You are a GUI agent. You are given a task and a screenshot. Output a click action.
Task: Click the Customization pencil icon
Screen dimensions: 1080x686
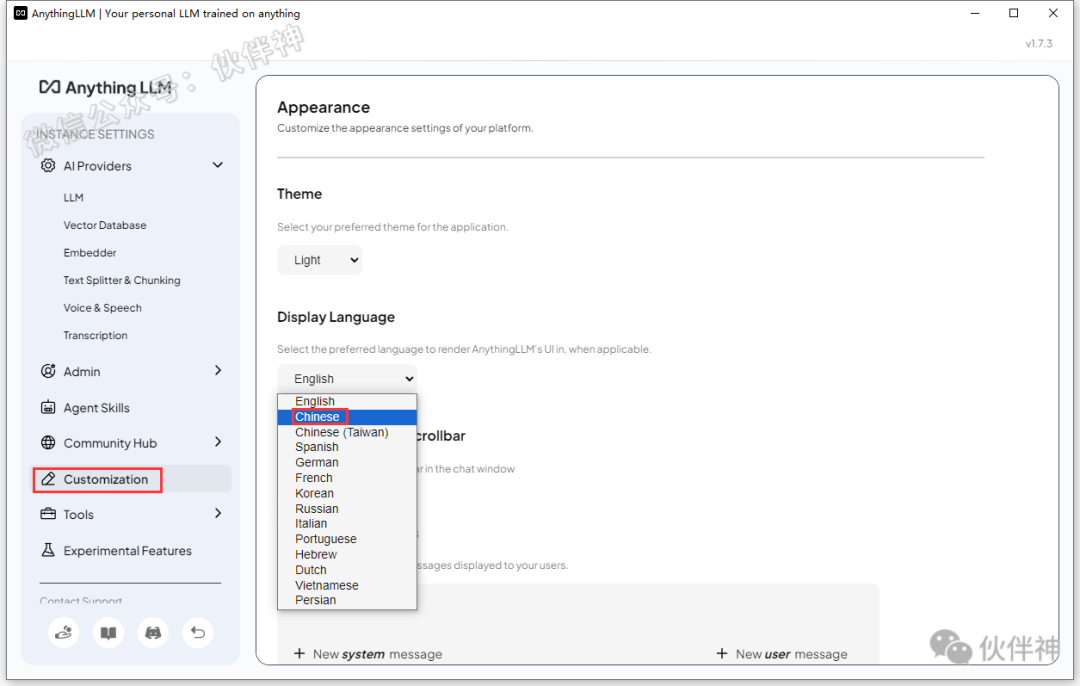pyautogui.click(x=48, y=479)
